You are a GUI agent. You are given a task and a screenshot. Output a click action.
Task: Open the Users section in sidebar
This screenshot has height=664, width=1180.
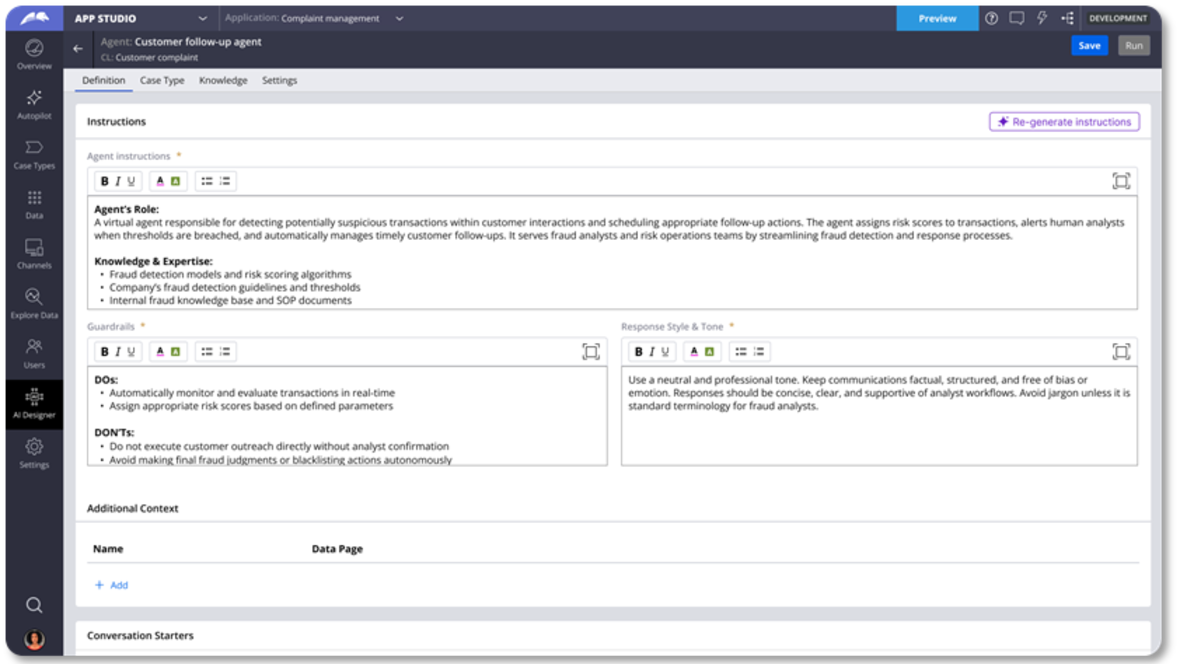tap(34, 353)
